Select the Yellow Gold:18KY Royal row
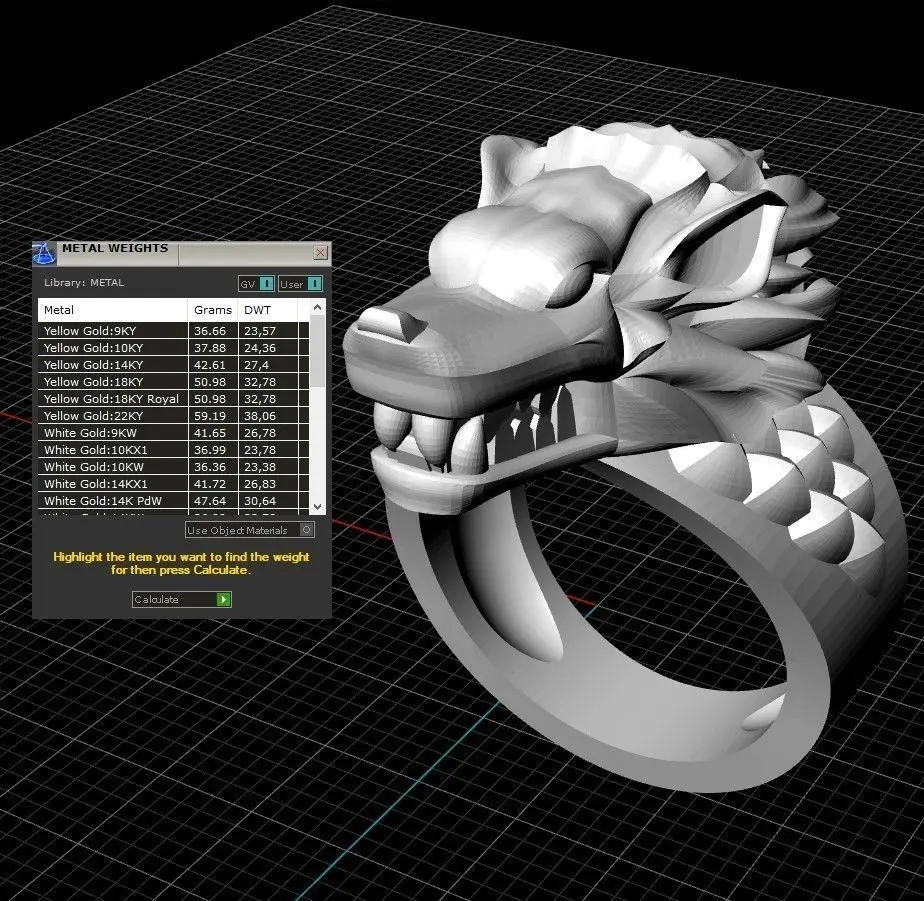This screenshot has height=901, width=924. click(173, 399)
